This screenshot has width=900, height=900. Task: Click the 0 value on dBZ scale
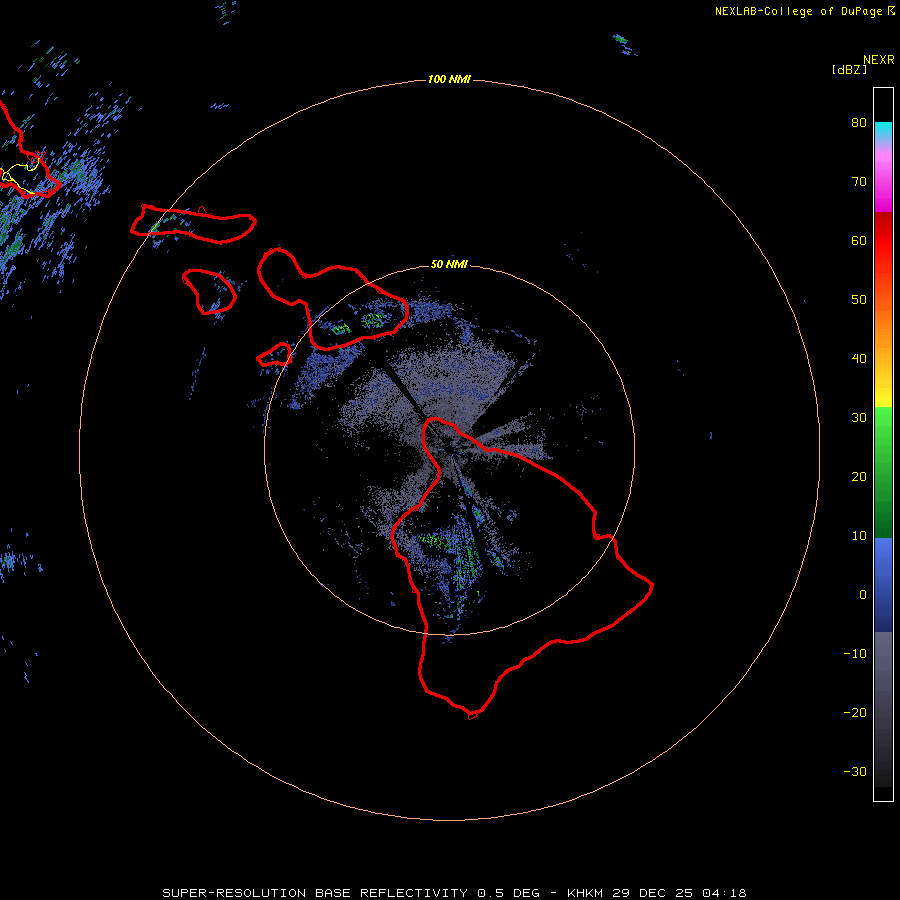tap(863, 595)
